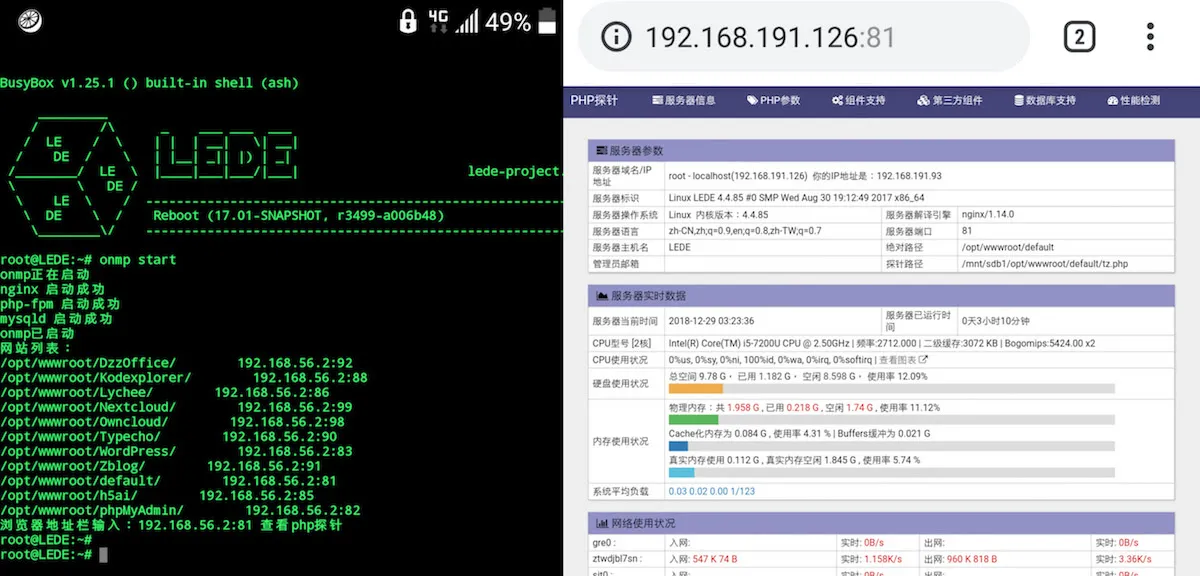Click the Linux LEDE 4.4.85 server identifier text
The height and width of the screenshot is (576, 1200).
(x=796, y=198)
